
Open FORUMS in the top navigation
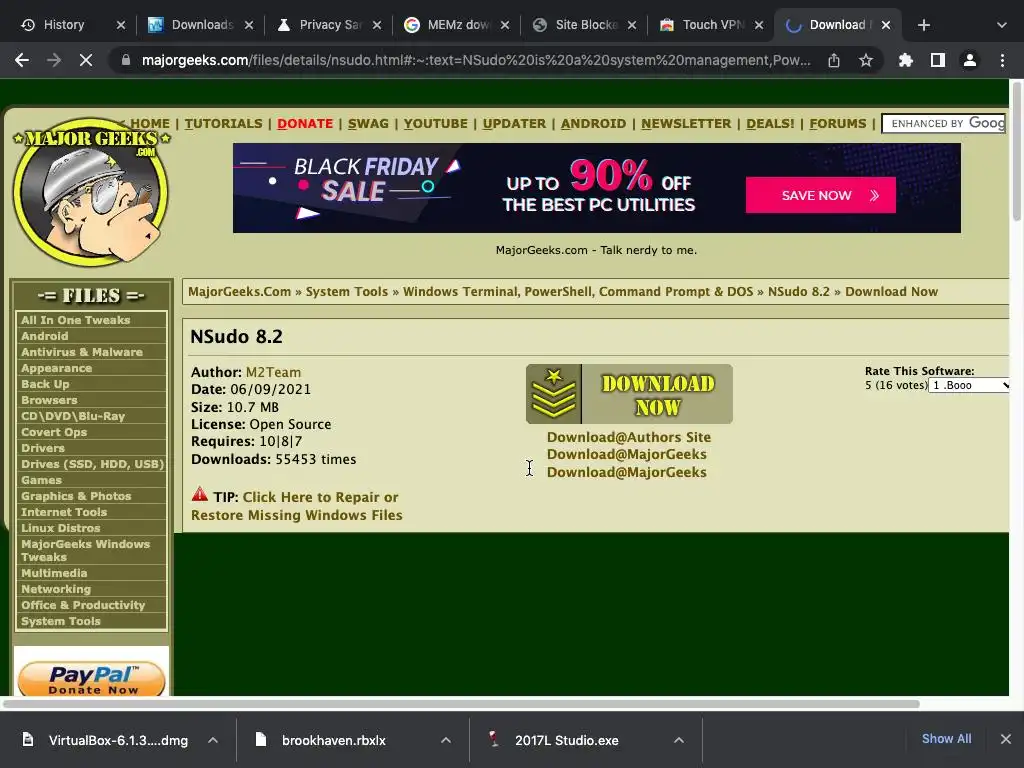(x=838, y=123)
